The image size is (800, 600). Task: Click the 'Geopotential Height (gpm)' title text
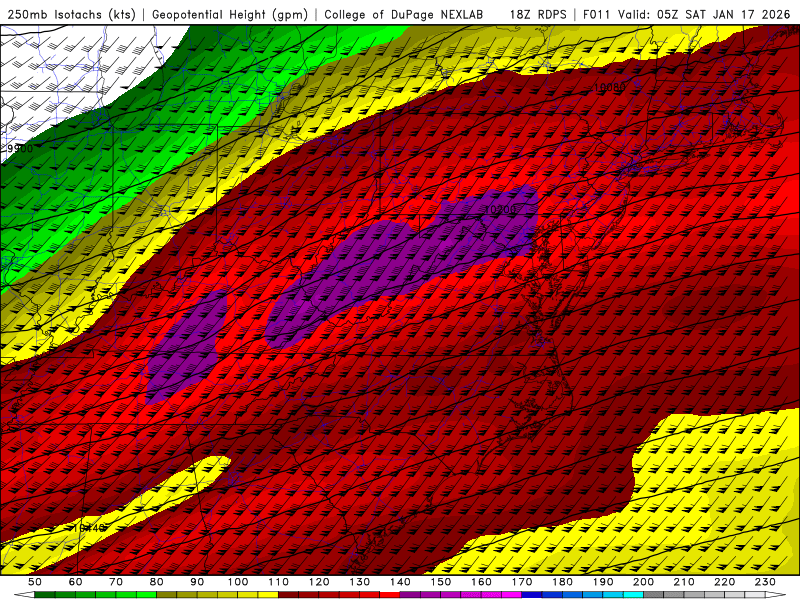[x=230, y=15]
